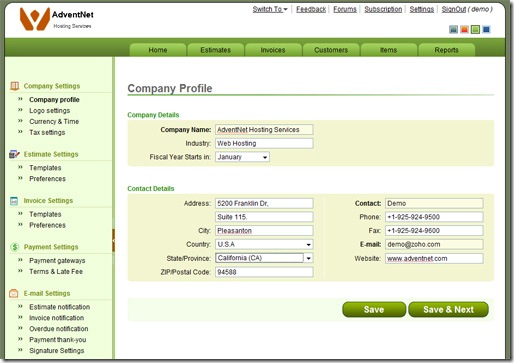Open Estimate notification settings
The width and height of the screenshot is (514, 363).
pos(60,307)
